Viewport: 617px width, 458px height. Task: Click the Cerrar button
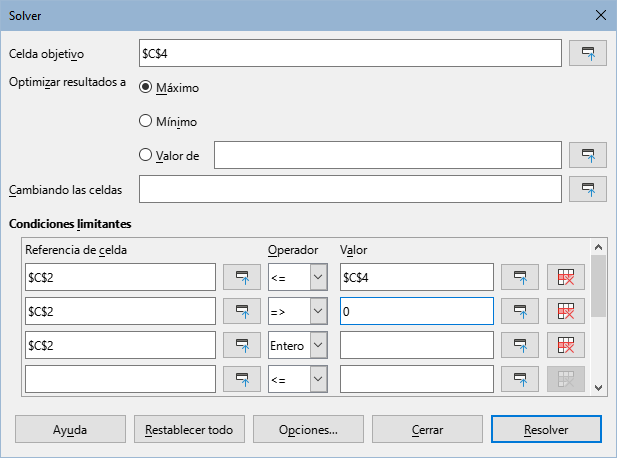point(427,429)
